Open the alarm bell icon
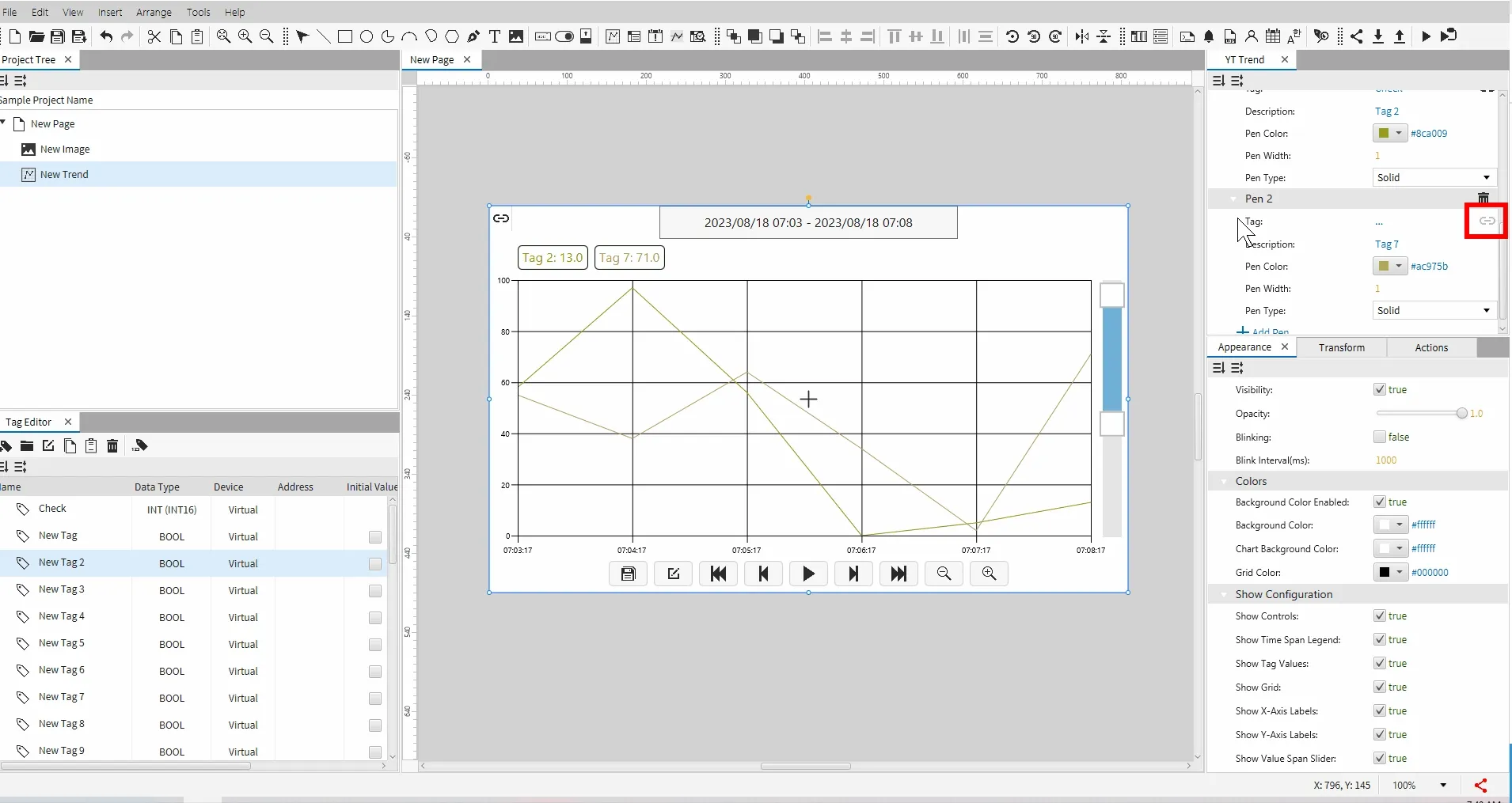The height and width of the screenshot is (803, 1512). coord(1209,36)
